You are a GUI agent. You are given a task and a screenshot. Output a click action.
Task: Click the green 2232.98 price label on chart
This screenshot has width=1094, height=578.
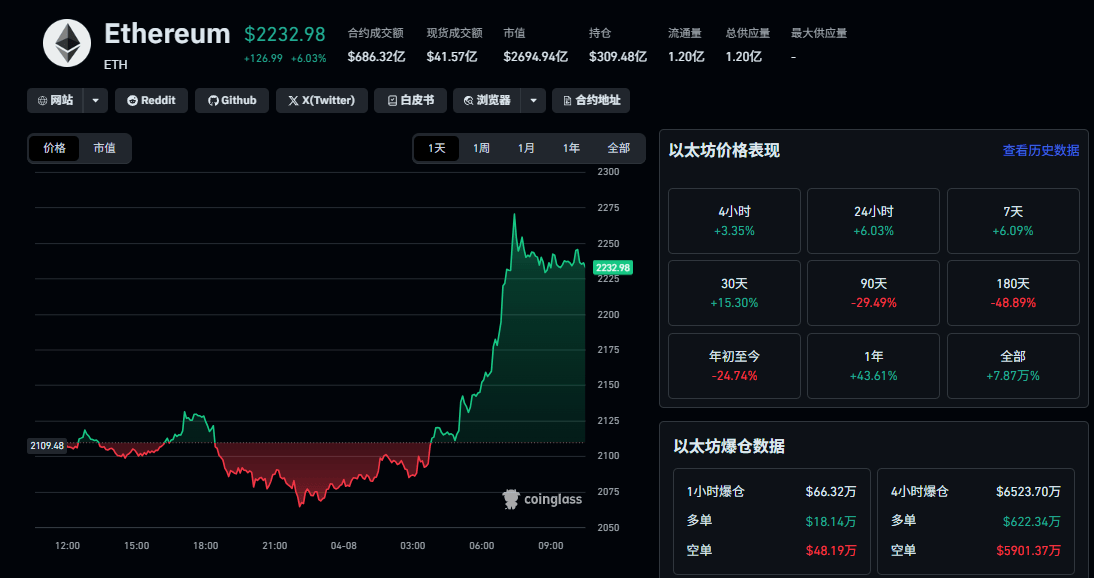point(612,267)
